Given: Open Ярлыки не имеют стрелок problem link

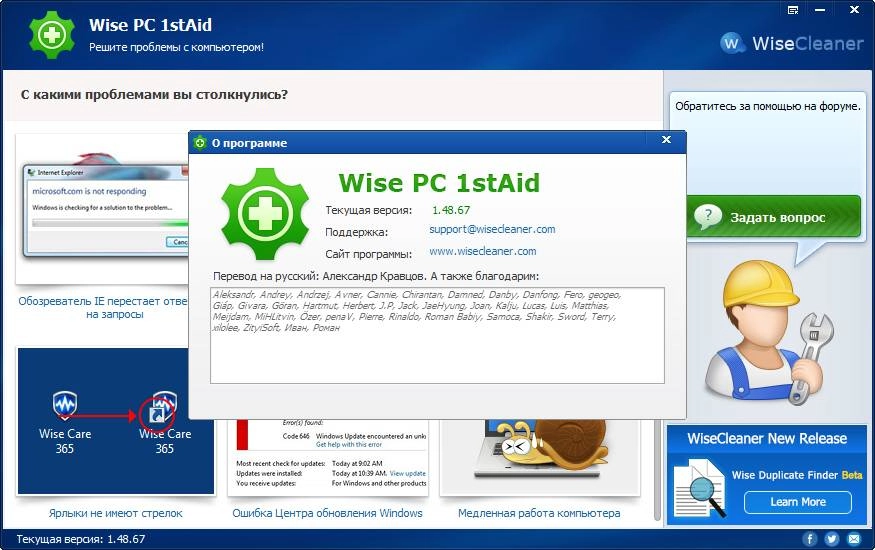Looking at the screenshot, I should 116,513.
